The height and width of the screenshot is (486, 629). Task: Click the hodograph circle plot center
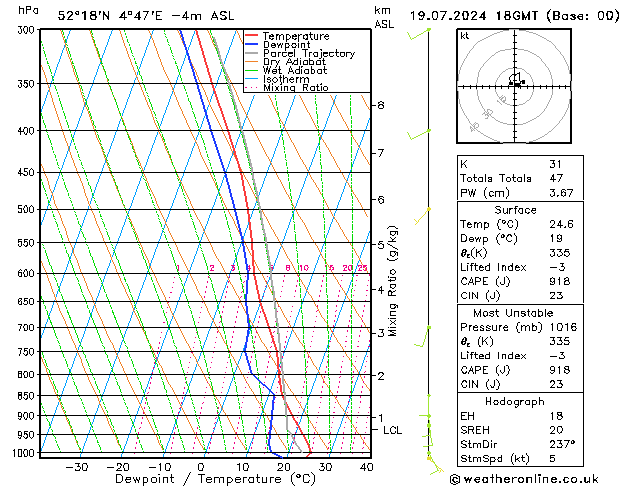515,86
